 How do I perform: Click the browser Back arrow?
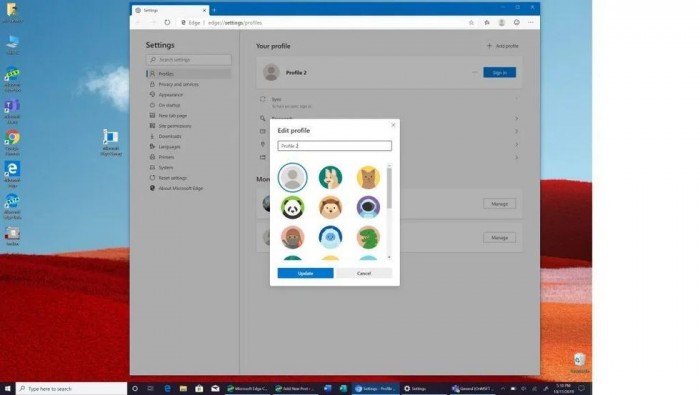tap(138, 22)
